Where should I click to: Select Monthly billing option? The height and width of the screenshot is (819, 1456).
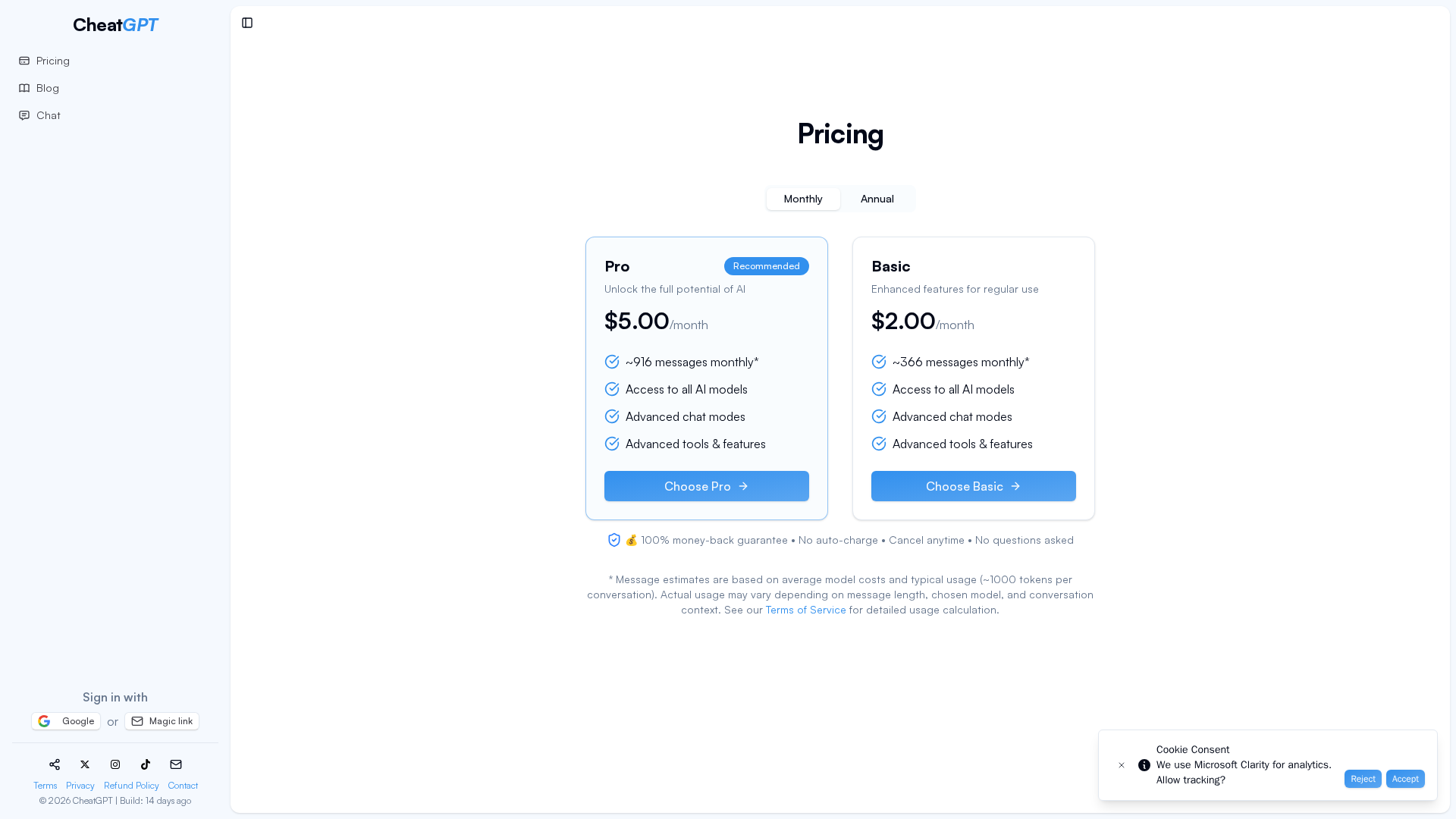pos(802,199)
